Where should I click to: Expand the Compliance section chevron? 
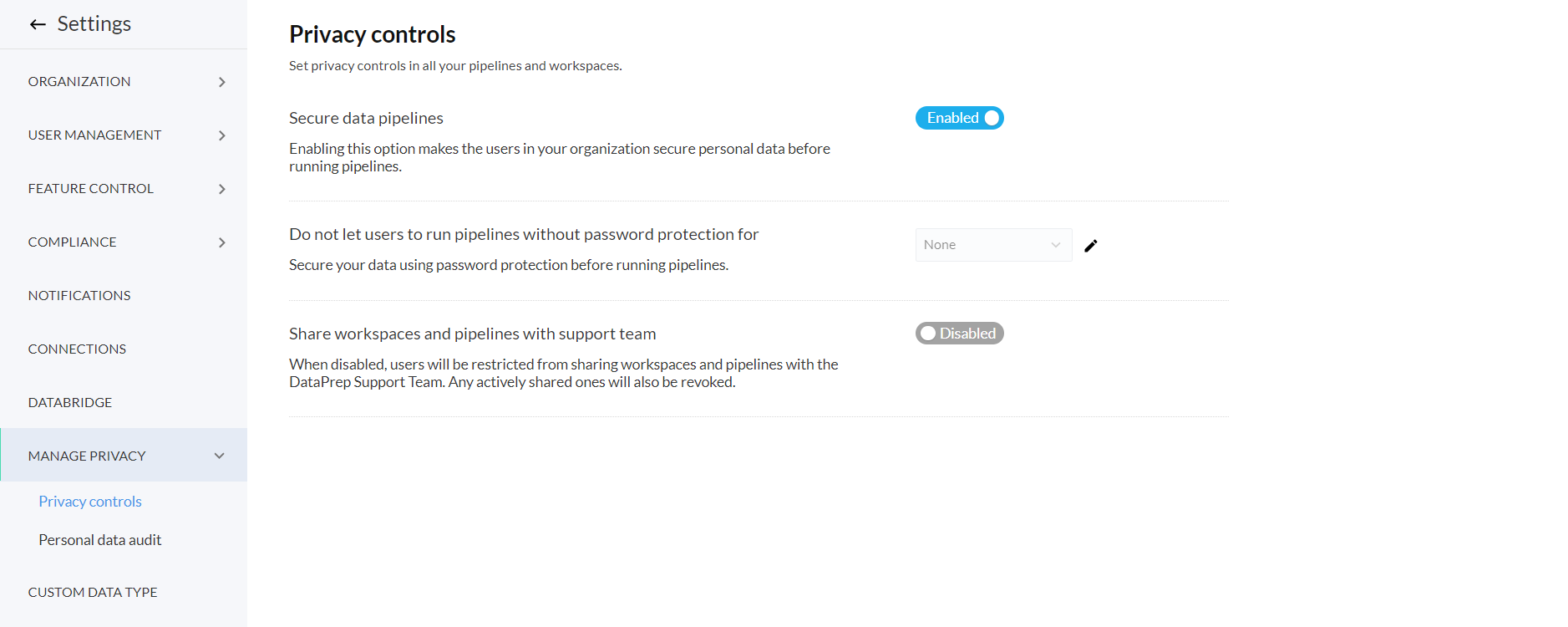pos(221,242)
